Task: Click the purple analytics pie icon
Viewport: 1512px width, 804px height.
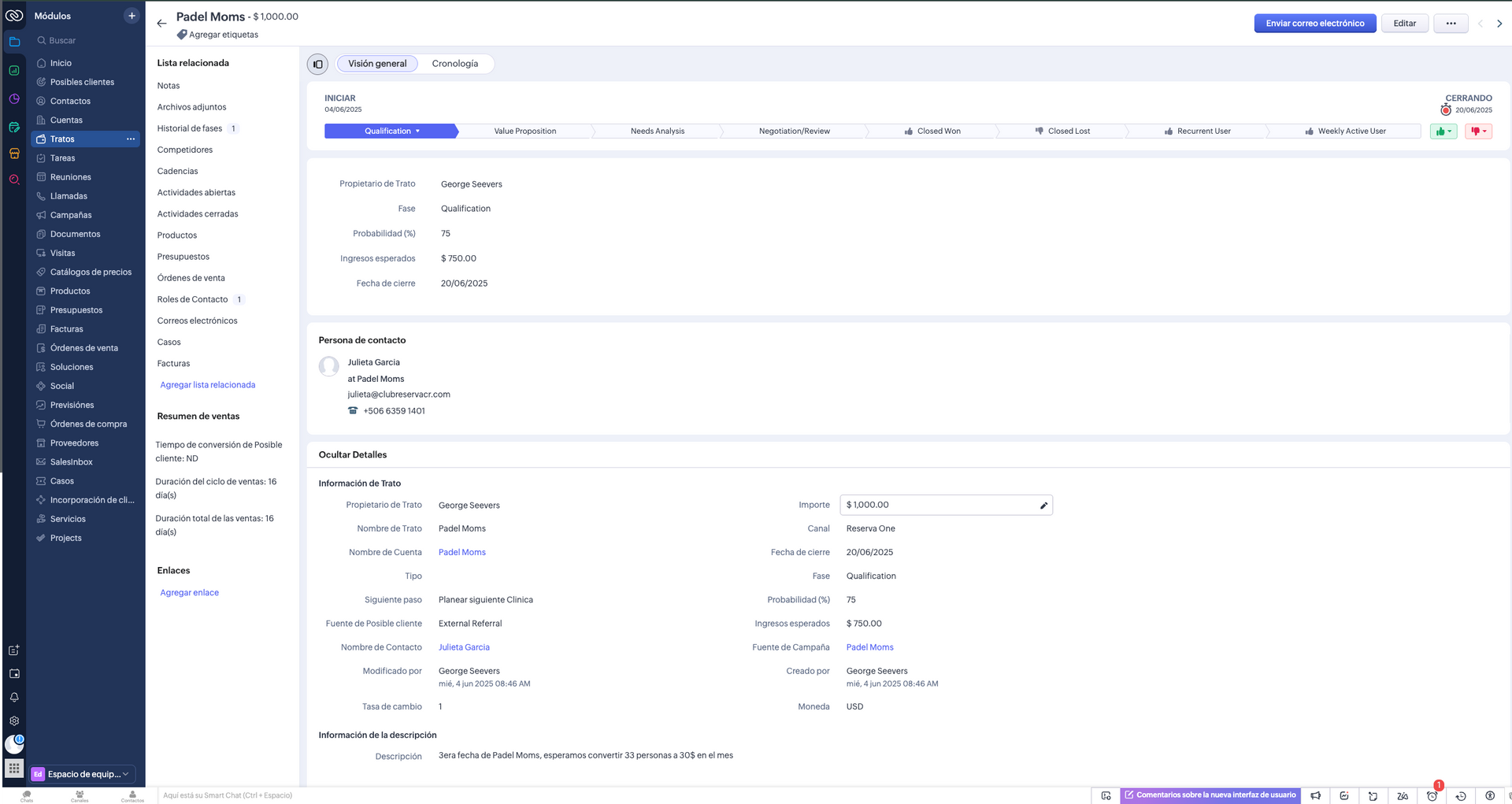Action: pos(14,99)
